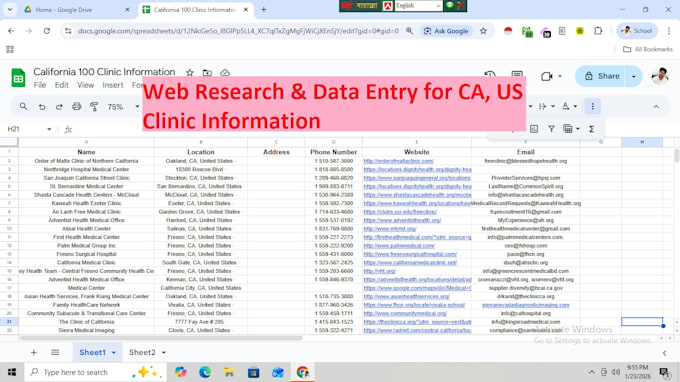The width and height of the screenshot is (680, 382).
Task: Select the Sheet1 tab
Action: click(x=92, y=353)
